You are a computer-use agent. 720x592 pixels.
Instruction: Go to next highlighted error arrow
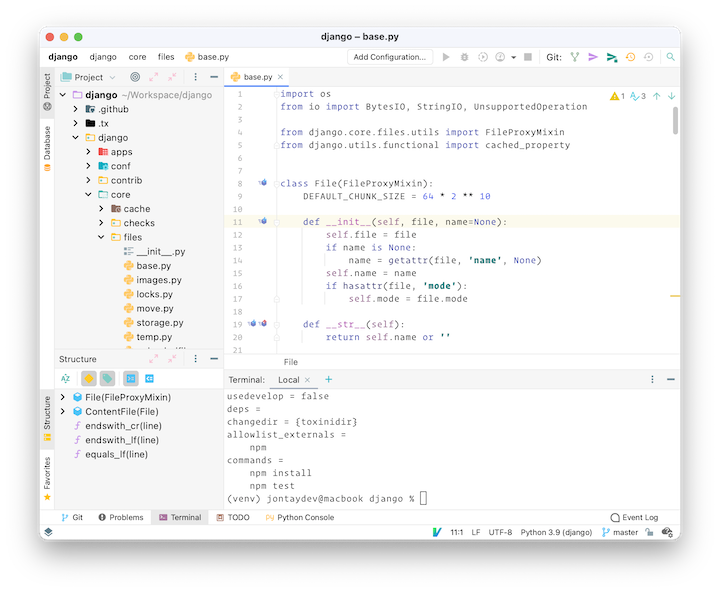pos(671,96)
